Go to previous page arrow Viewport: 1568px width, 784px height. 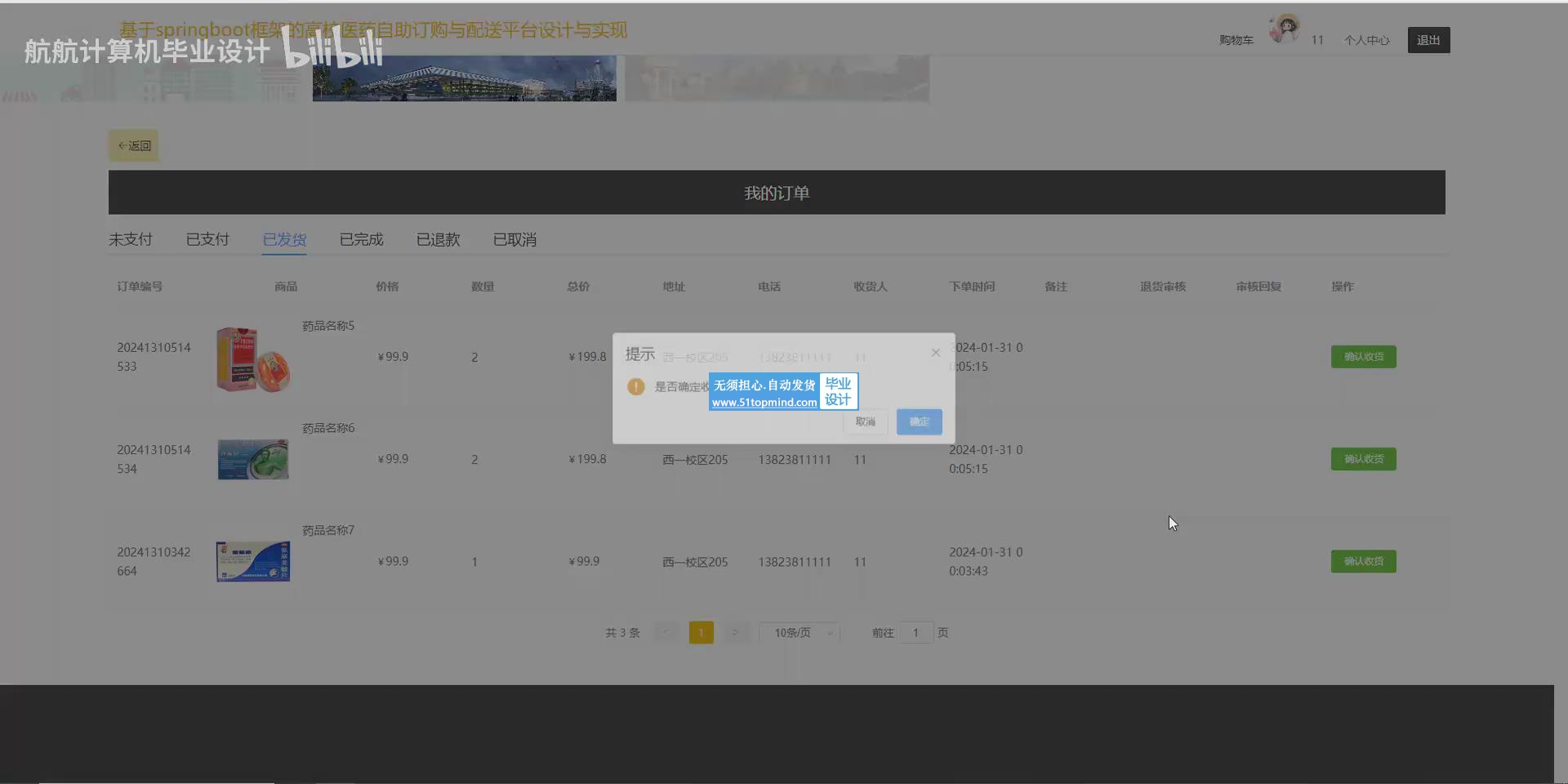click(666, 632)
